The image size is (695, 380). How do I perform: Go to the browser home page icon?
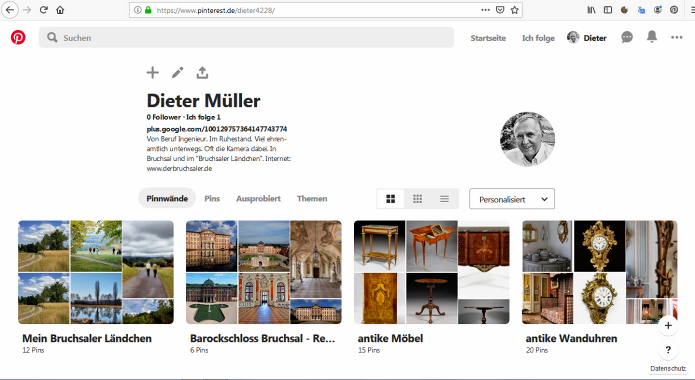tap(60, 10)
